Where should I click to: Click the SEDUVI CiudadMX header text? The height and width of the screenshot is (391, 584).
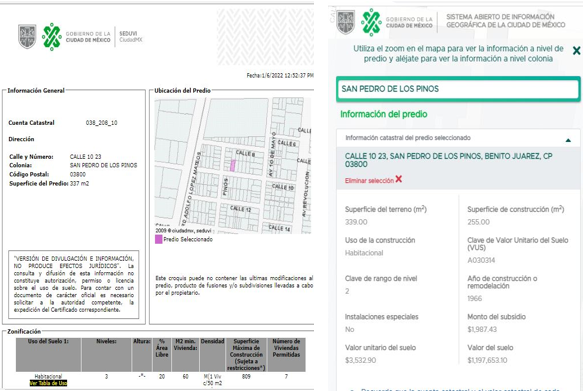pyautogui.click(x=131, y=36)
